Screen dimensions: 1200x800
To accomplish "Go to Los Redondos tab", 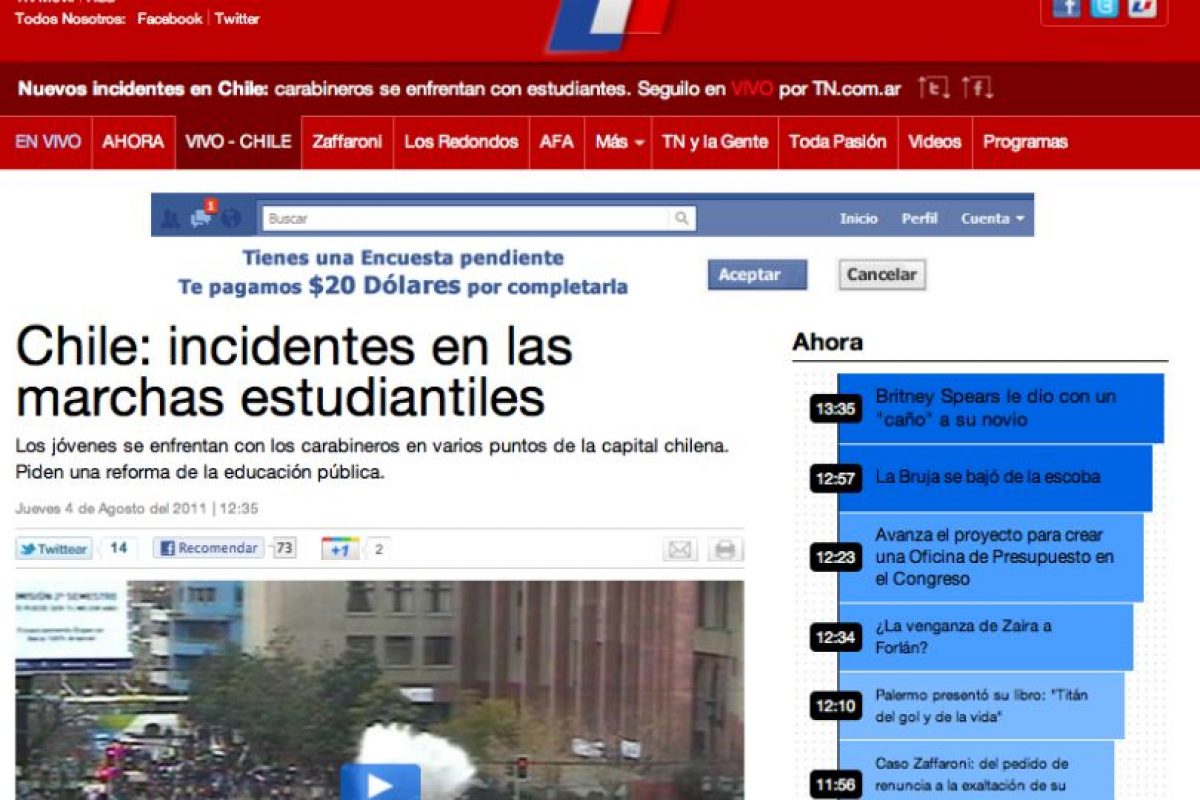I will pos(461,142).
